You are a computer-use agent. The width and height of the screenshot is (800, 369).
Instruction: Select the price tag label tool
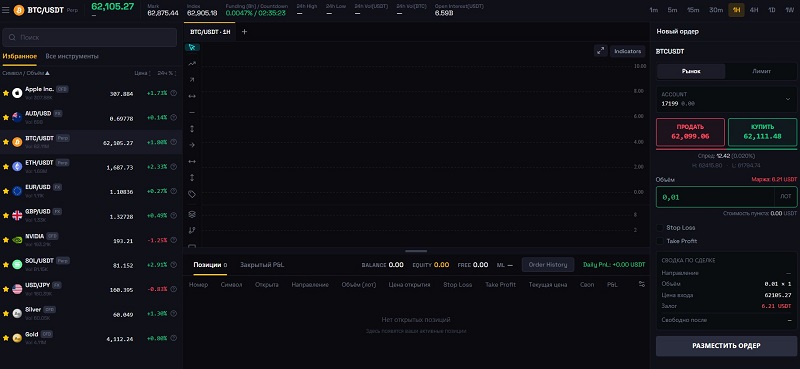[192, 194]
